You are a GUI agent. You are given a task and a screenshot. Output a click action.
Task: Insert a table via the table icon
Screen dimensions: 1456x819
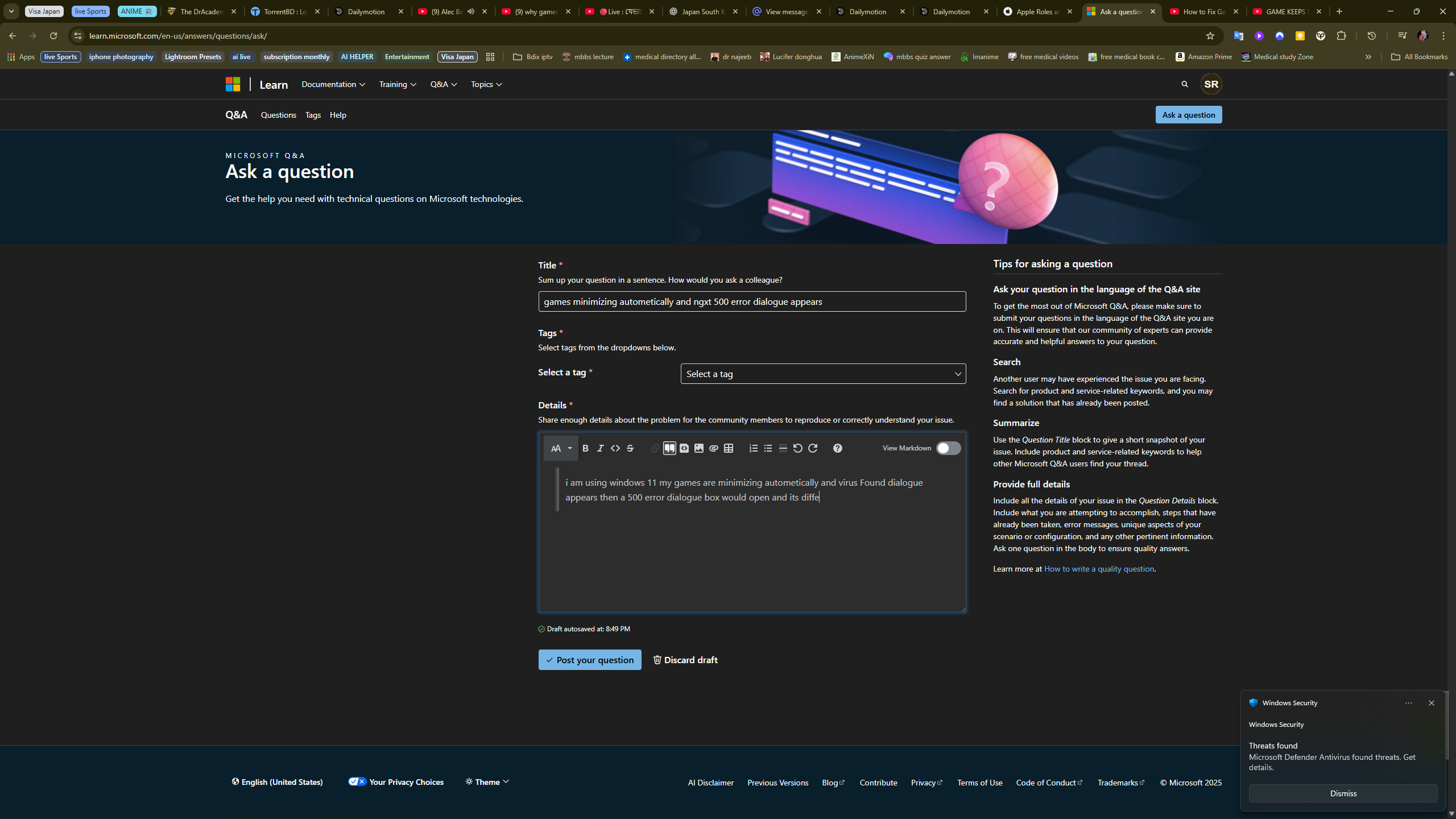click(729, 448)
